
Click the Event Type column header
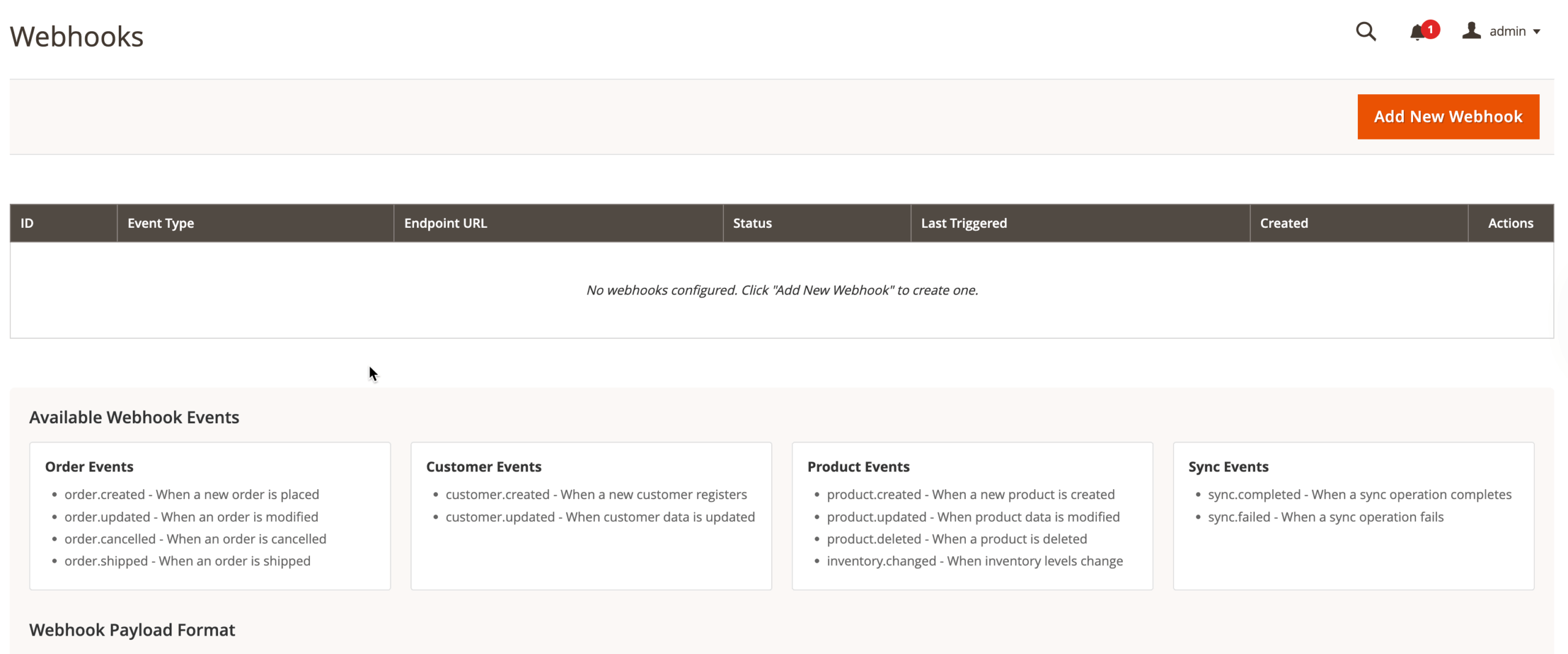160,223
